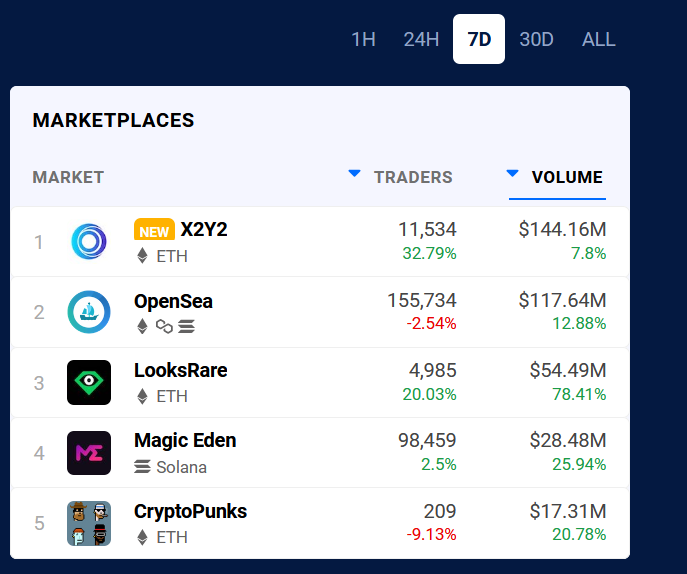The width and height of the screenshot is (687, 574).
Task: Click the MARKET column header
Action: (x=68, y=178)
